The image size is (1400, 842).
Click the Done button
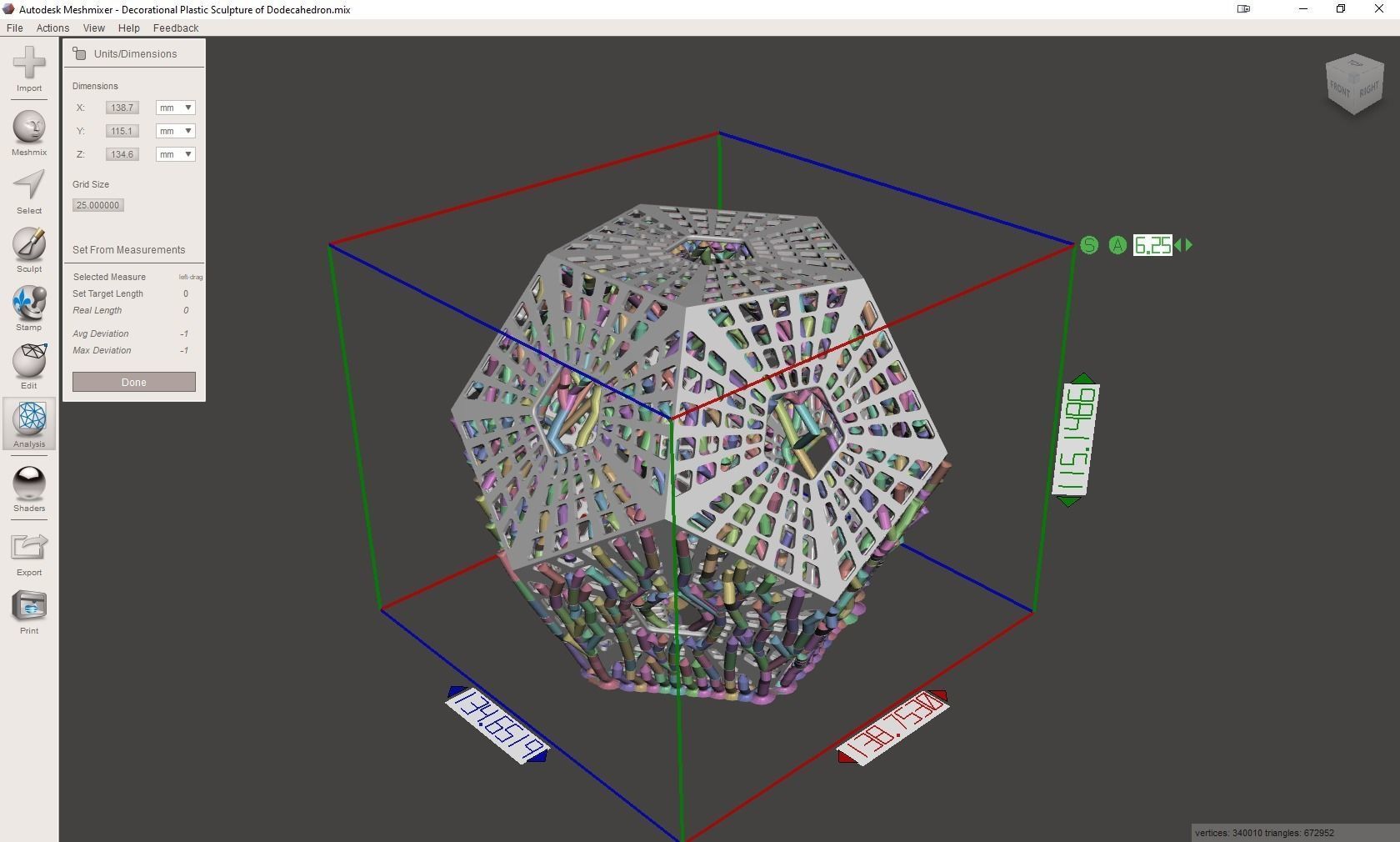click(132, 382)
